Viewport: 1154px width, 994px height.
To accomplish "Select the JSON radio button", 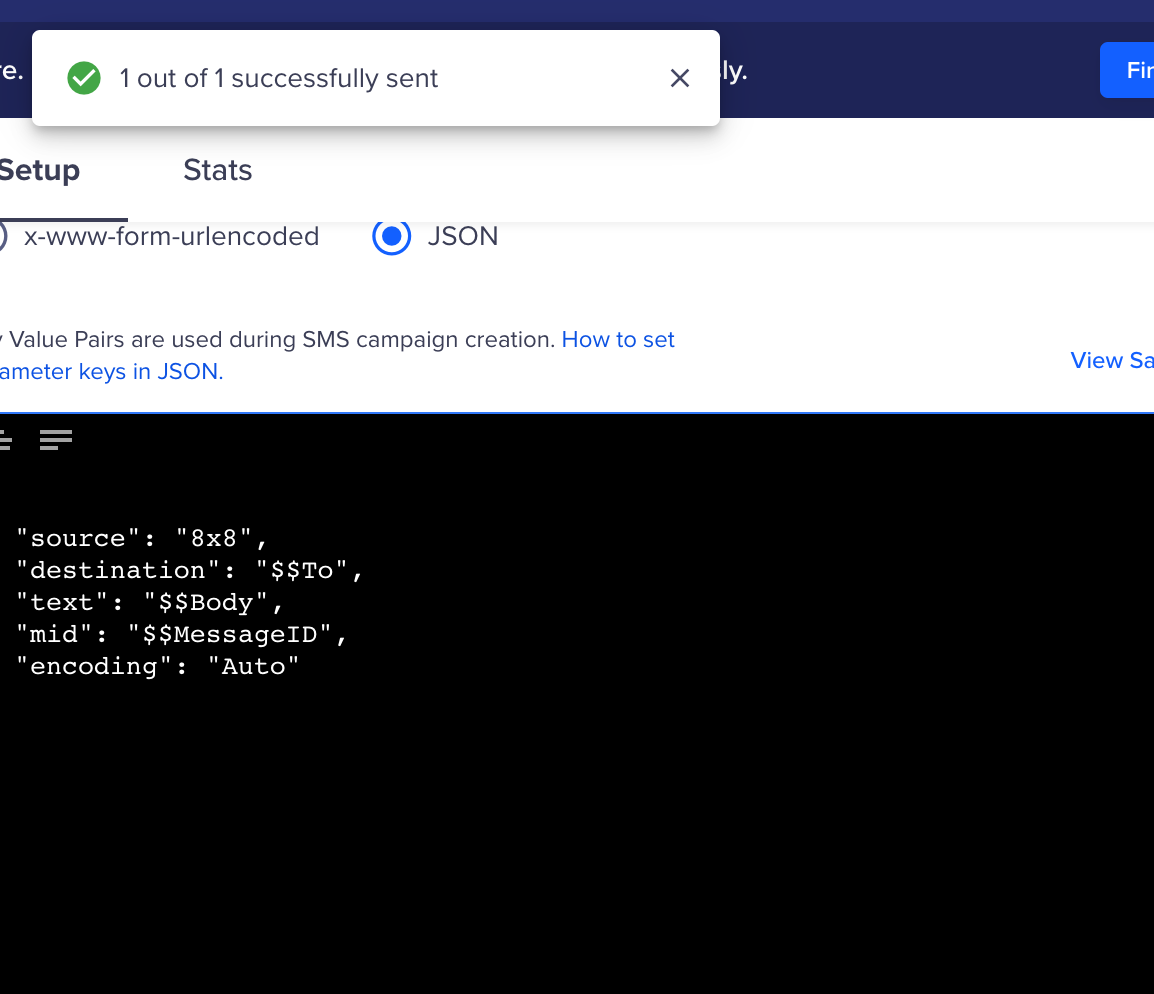I will point(392,237).
